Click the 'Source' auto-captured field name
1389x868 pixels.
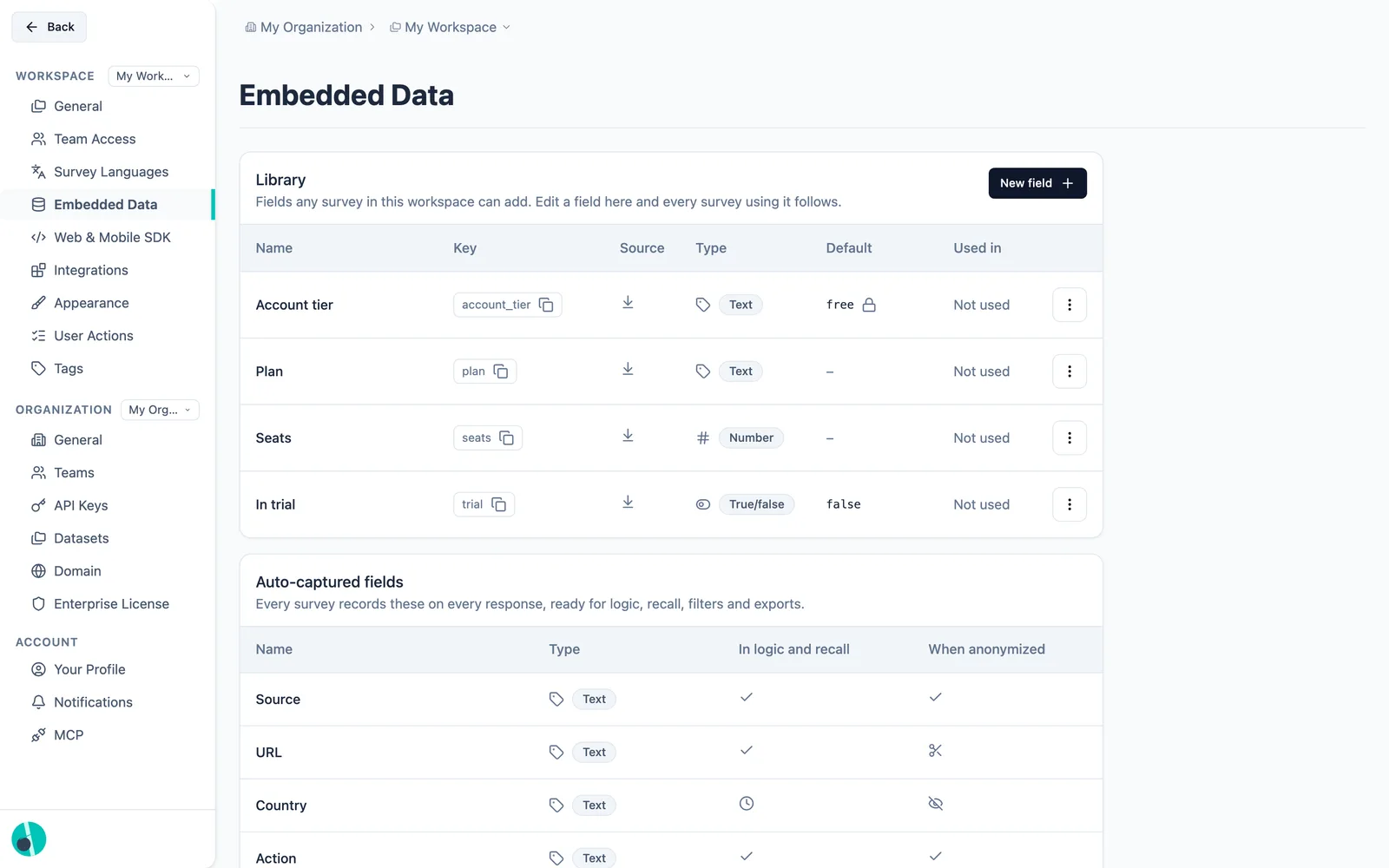(x=278, y=700)
